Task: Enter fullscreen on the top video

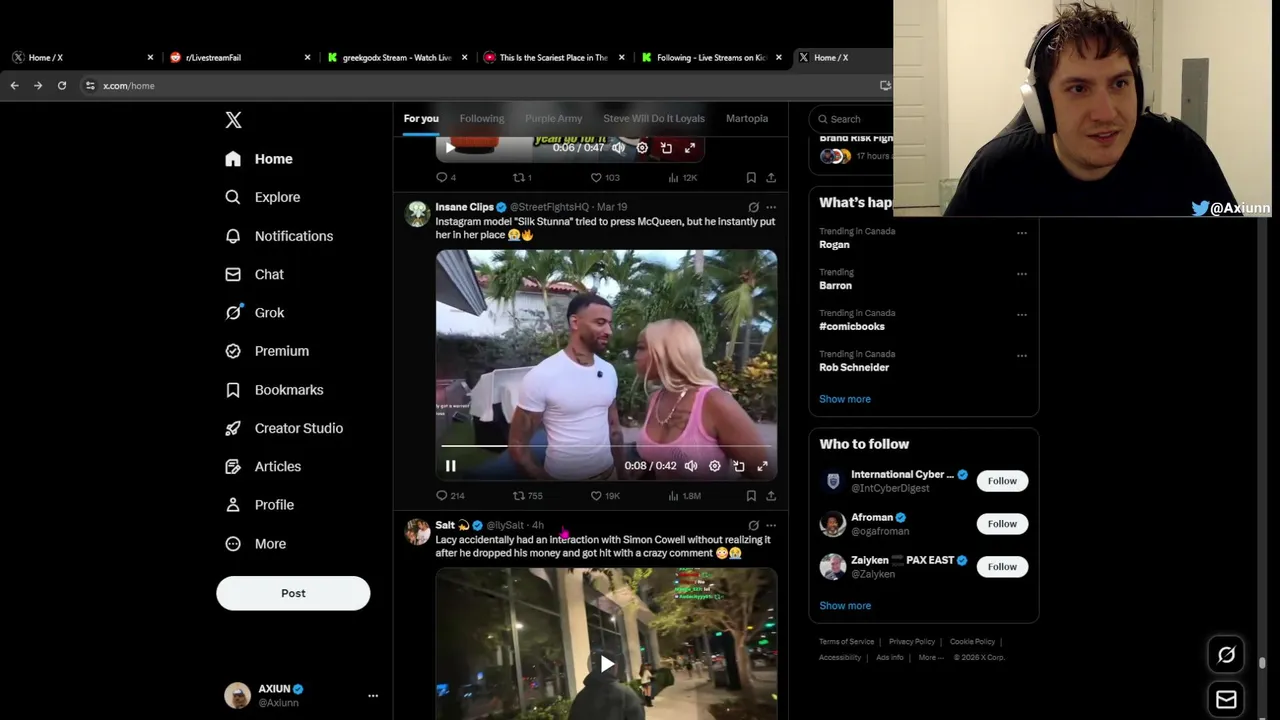Action: tap(690, 148)
